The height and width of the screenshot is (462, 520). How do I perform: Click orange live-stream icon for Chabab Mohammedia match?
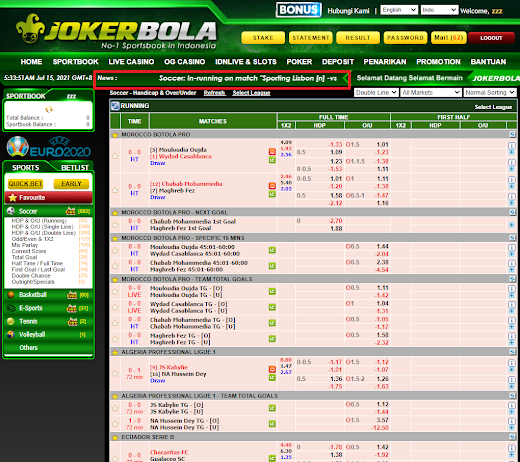[x=272, y=186]
